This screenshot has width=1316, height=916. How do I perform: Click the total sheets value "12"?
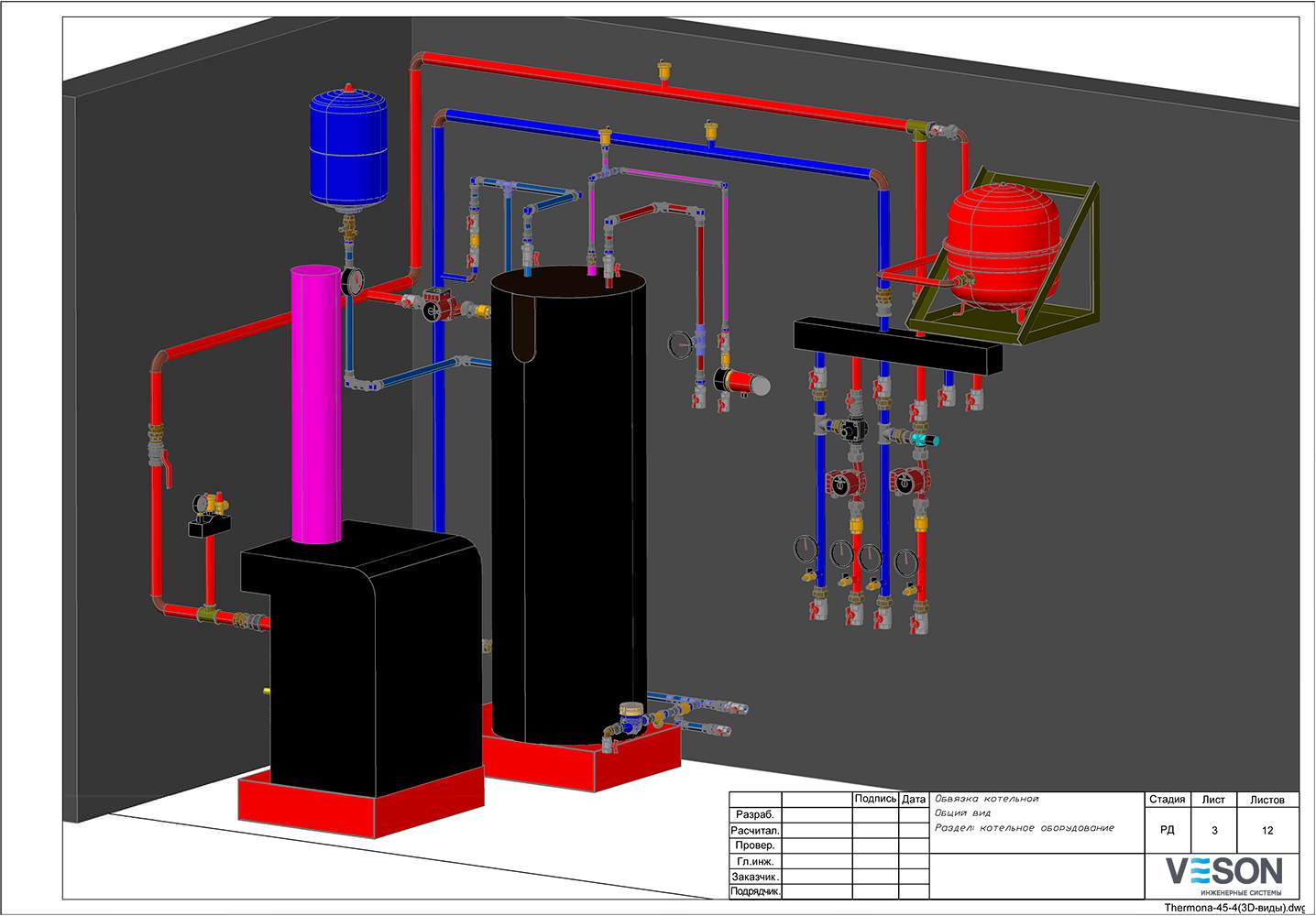pyautogui.click(x=1267, y=831)
